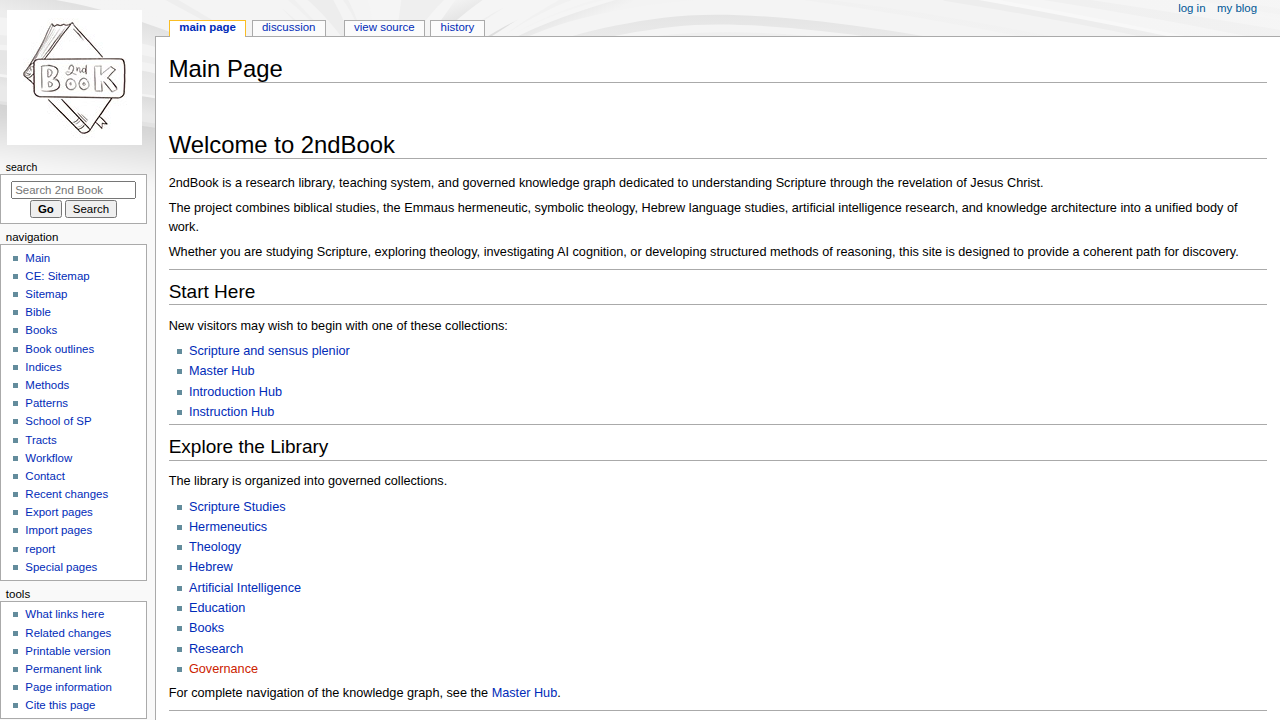Viewport: 1280px width, 720px height.
Task: Open Master Hub in Start Here list
Action: pyautogui.click(x=222, y=371)
